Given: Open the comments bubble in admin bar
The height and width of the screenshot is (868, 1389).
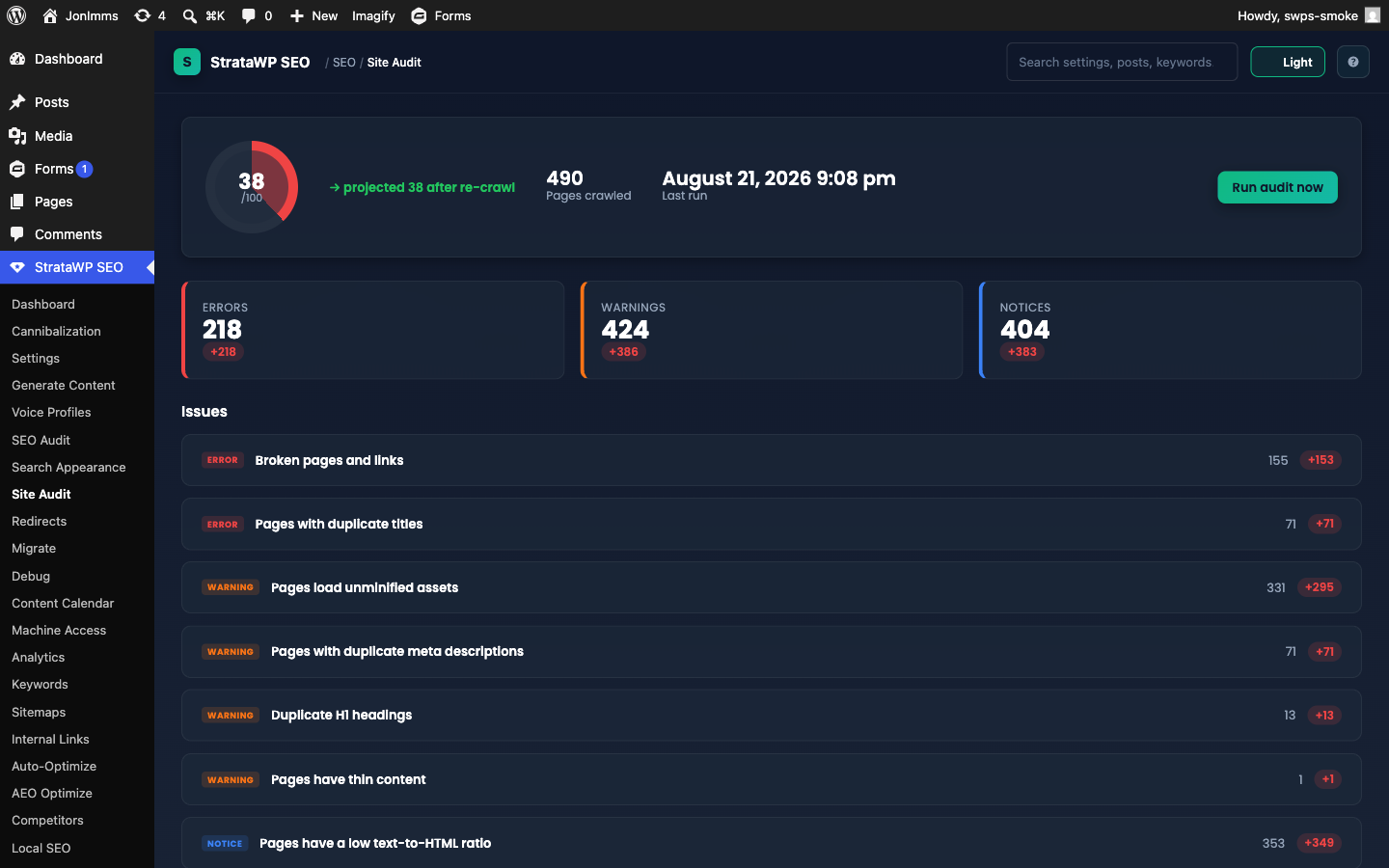Looking at the screenshot, I should [x=249, y=15].
